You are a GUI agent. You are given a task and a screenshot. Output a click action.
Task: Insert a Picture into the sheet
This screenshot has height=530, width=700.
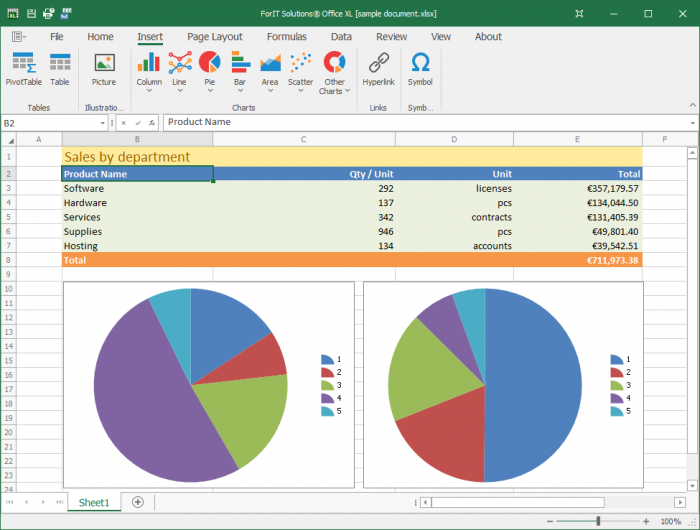tap(104, 69)
